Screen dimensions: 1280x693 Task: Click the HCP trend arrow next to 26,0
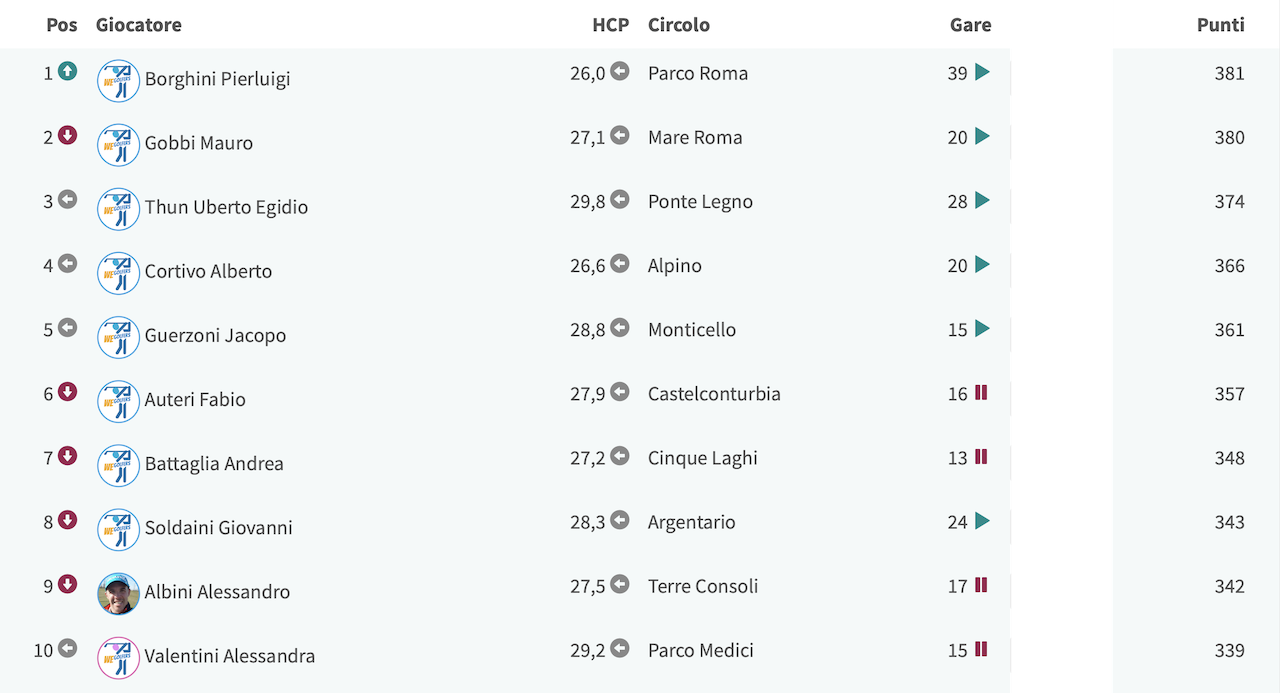click(x=620, y=71)
